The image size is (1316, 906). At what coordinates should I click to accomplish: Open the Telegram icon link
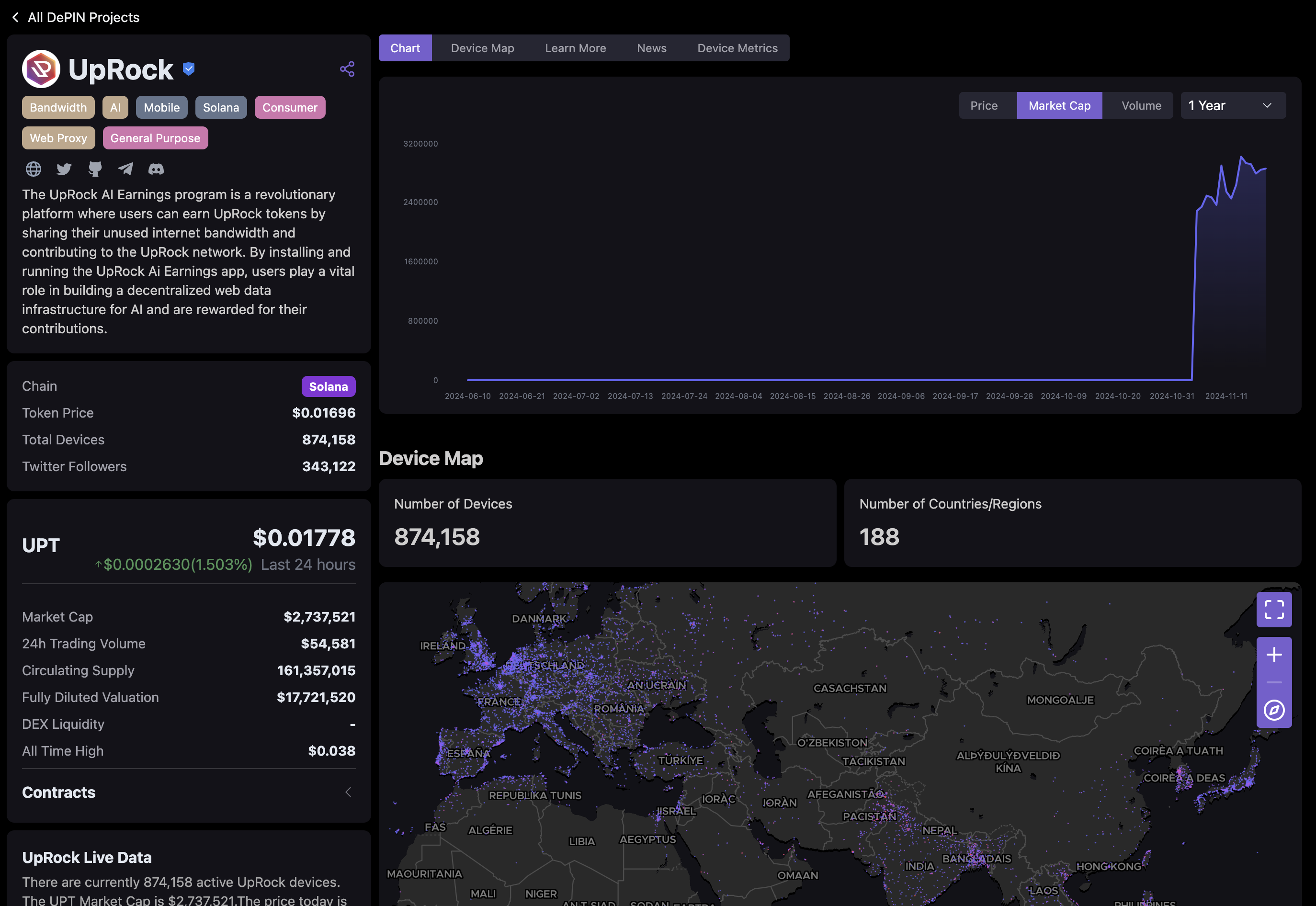coord(125,169)
